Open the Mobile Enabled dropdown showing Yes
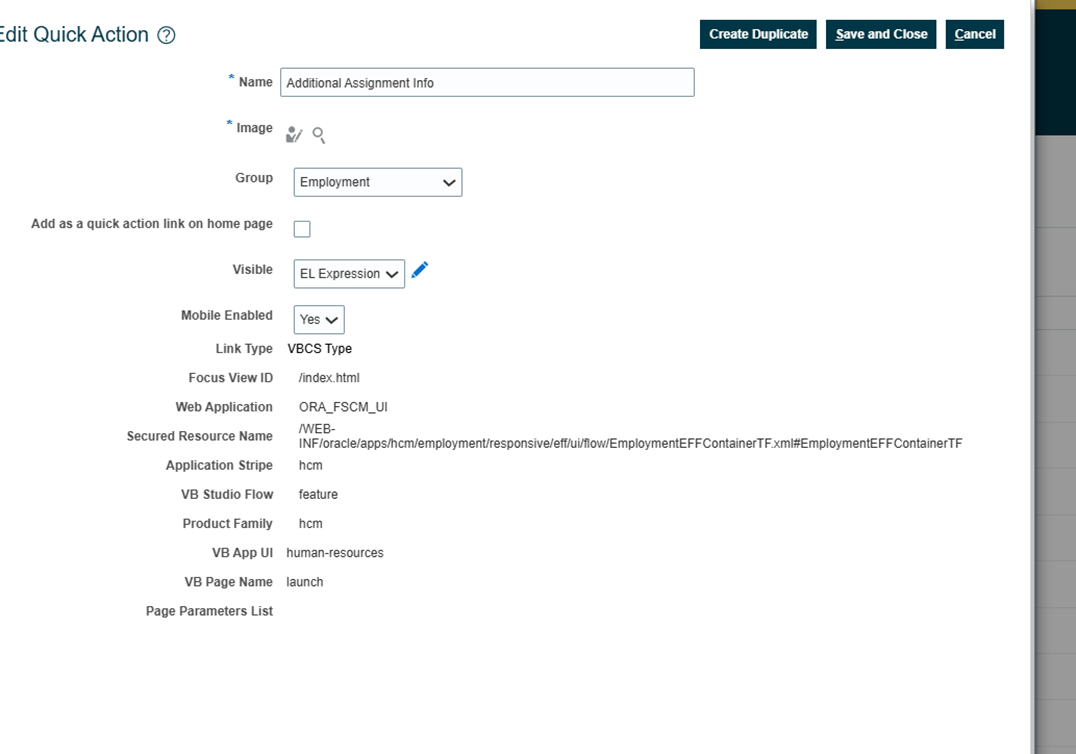Screen dimensions: 1076x754 coord(318,320)
